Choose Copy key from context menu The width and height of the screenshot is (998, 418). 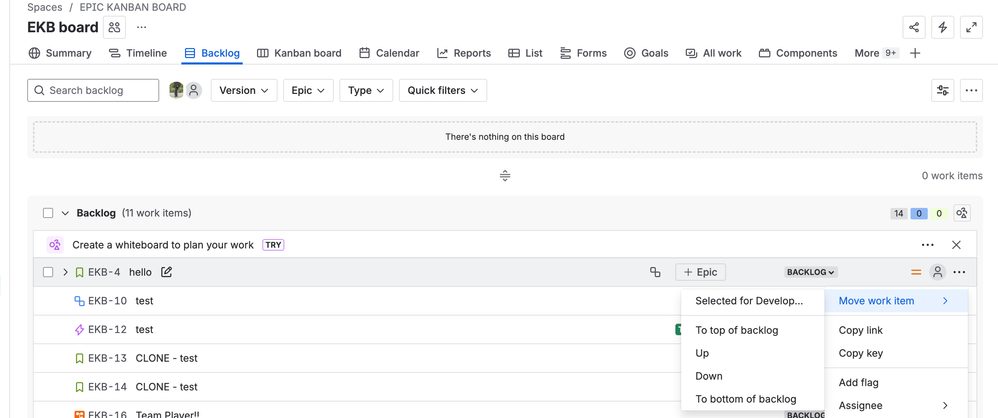(x=896, y=353)
